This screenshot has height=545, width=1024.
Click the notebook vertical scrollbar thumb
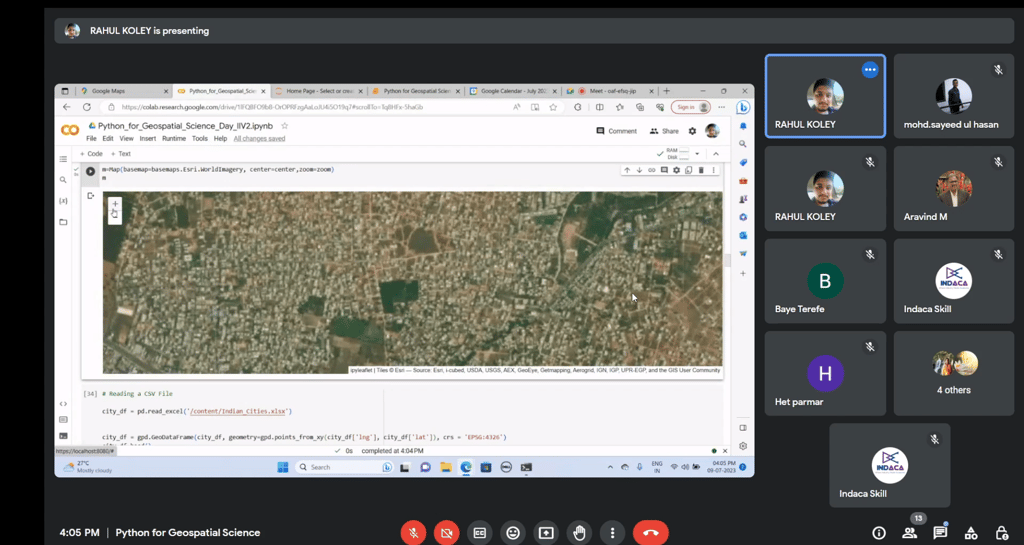coord(728,260)
